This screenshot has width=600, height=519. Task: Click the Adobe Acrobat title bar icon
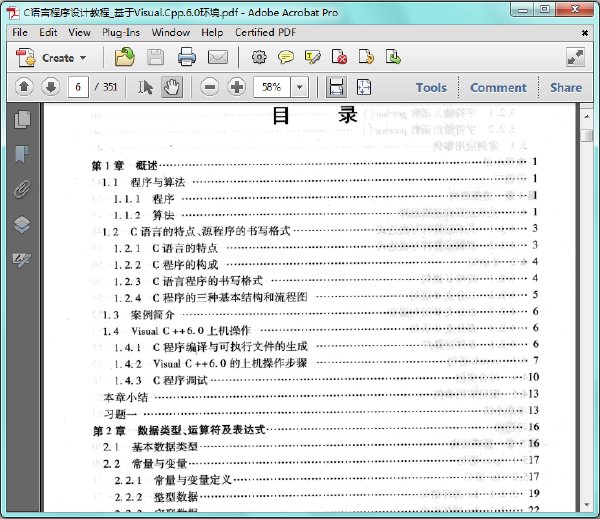click(x=13, y=13)
